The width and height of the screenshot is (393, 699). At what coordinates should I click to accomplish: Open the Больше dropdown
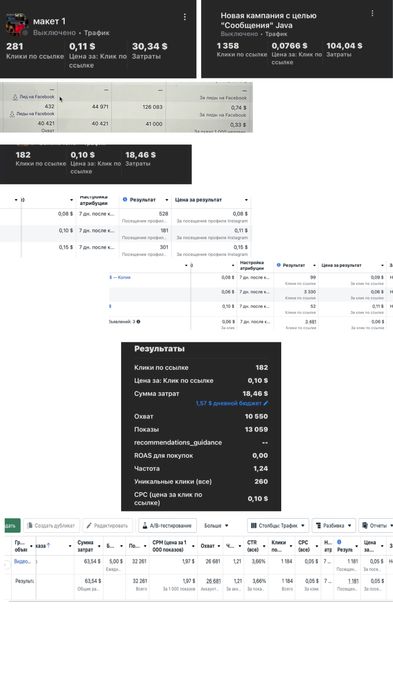point(216,526)
